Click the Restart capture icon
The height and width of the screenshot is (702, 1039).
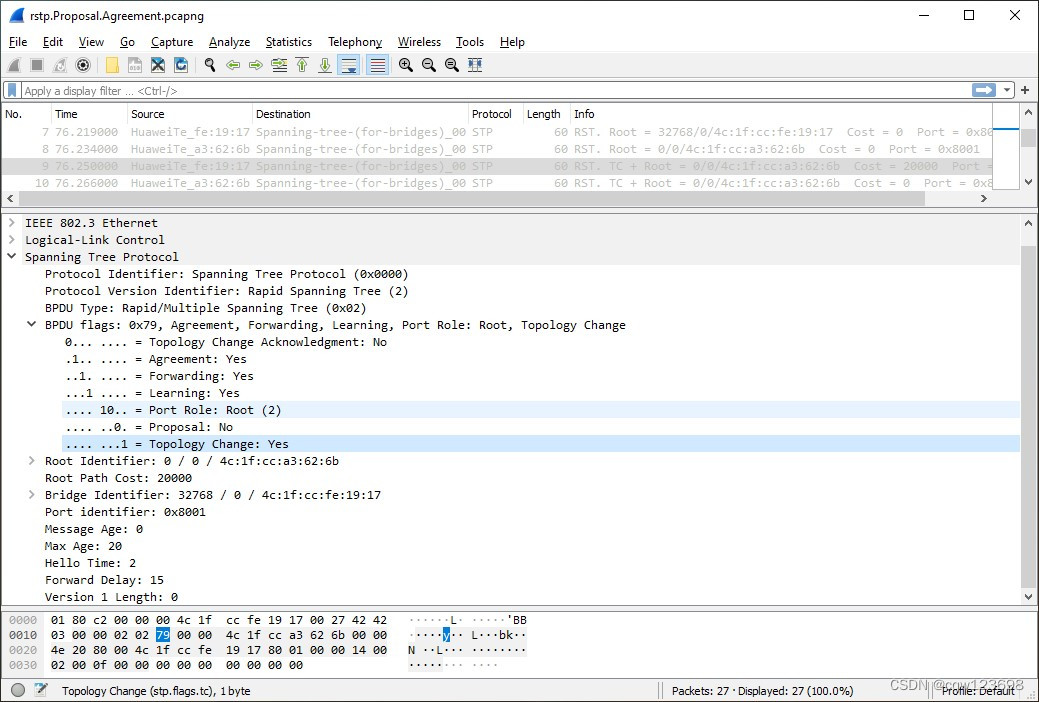pyautogui.click(x=60, y=65)
